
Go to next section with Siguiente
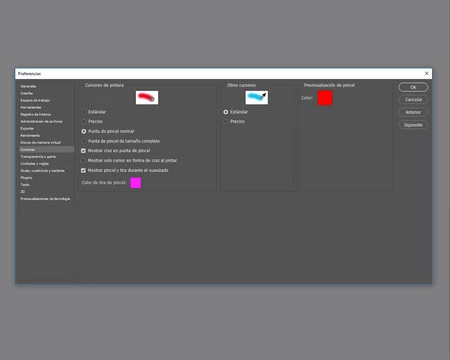pyautogui.click(x=413, y=125)
